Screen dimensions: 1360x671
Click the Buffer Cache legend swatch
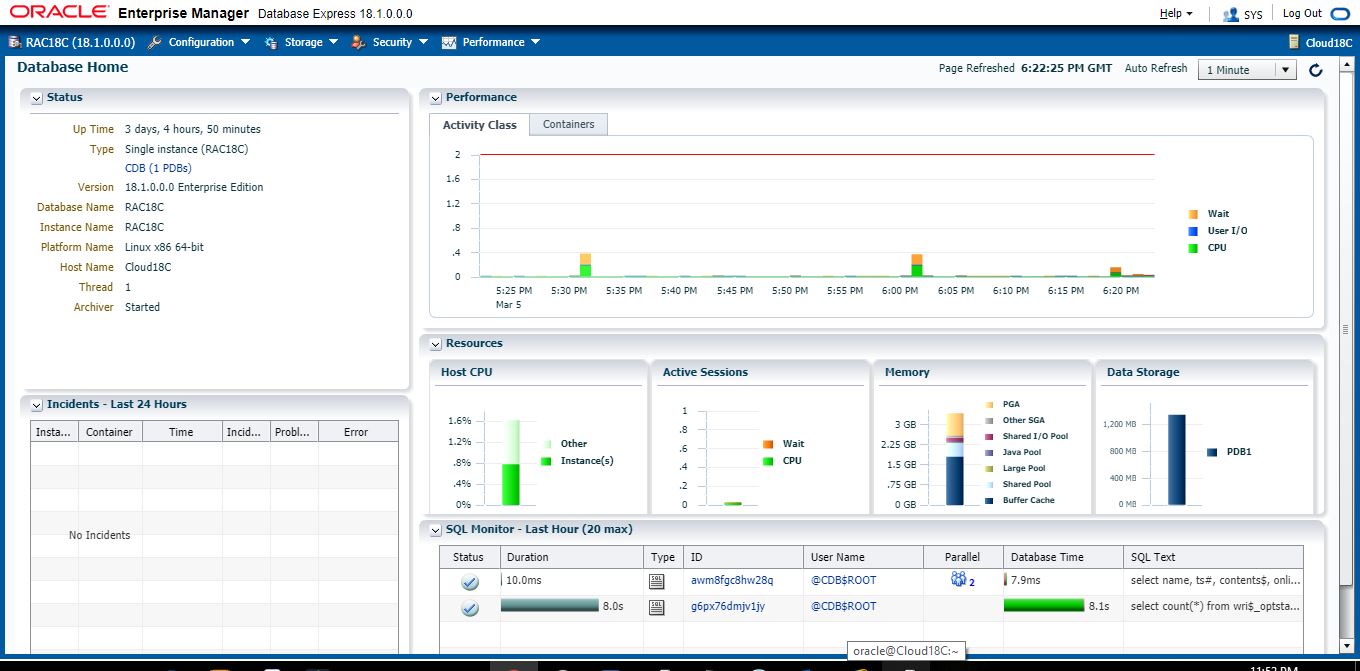tap(989, 500)
